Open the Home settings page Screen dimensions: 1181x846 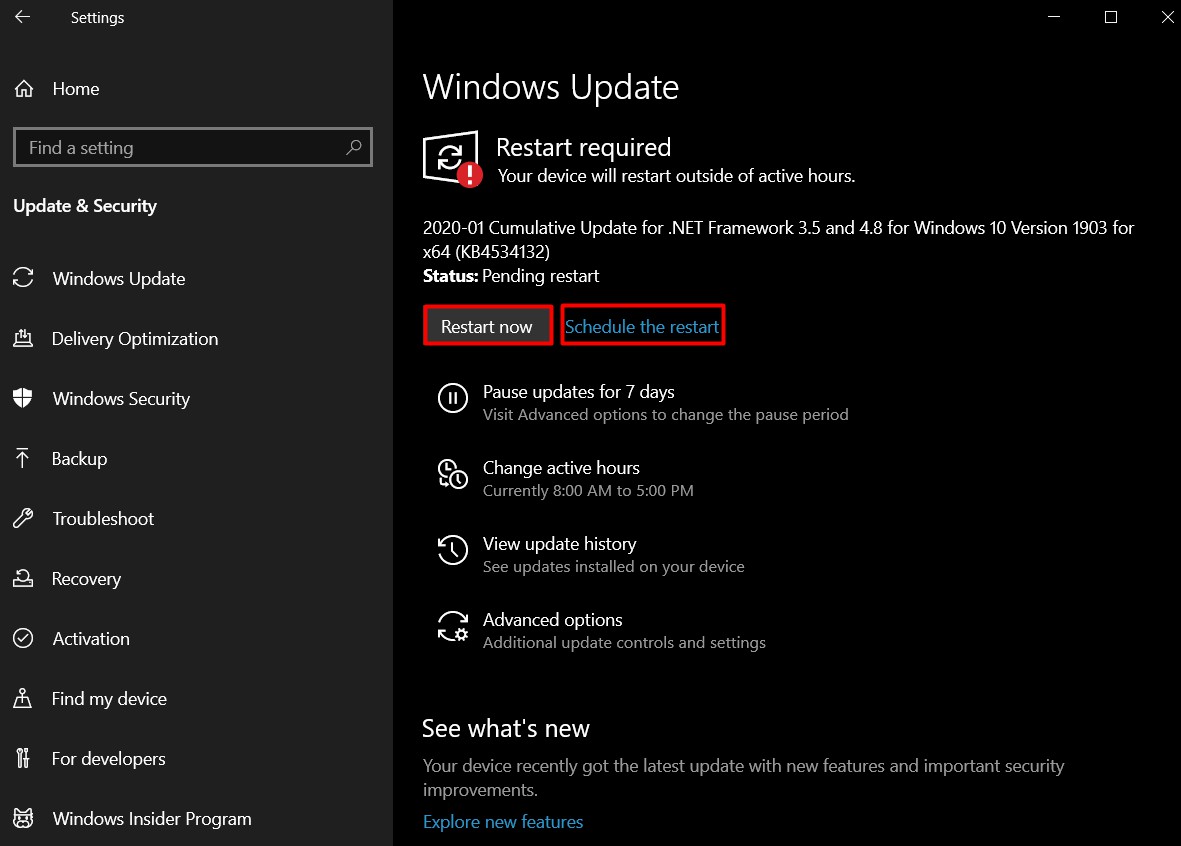75,89
